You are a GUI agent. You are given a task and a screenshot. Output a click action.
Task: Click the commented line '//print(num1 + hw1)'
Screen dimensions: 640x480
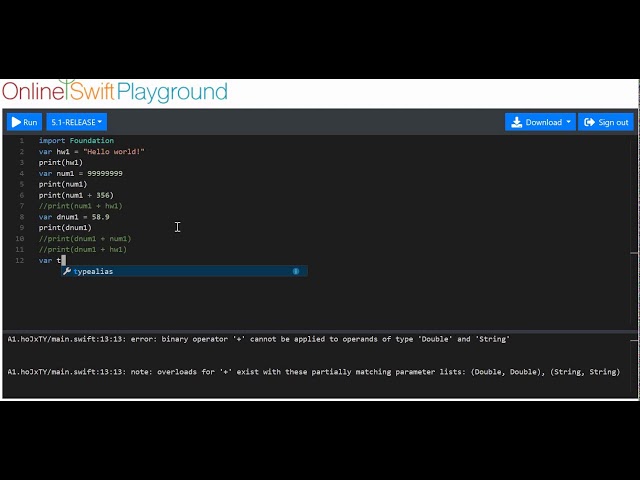tap(80, 206)
